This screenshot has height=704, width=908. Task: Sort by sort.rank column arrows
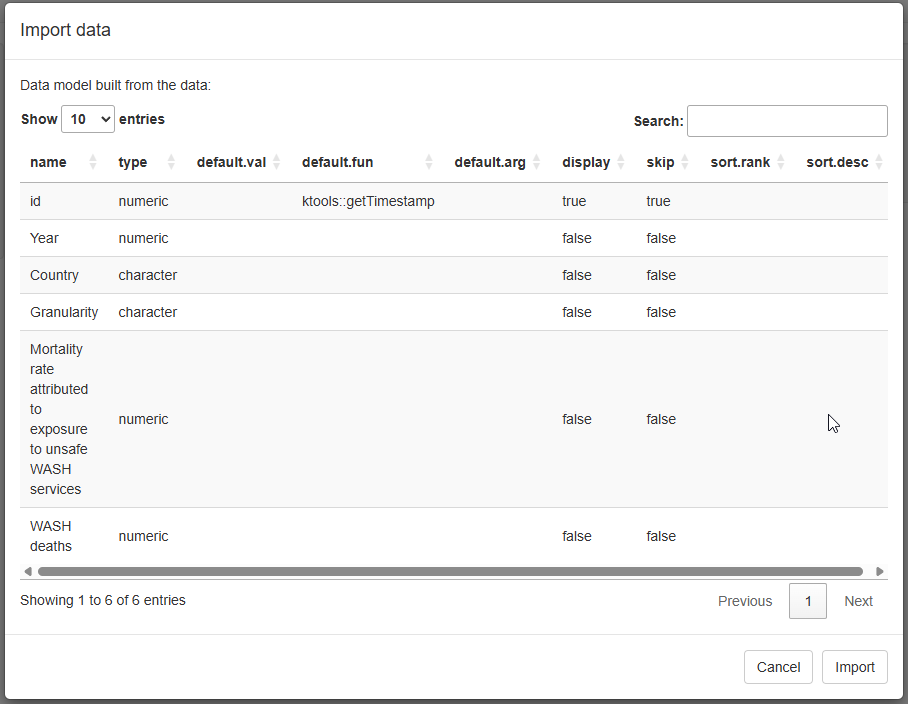coord(781,162)
